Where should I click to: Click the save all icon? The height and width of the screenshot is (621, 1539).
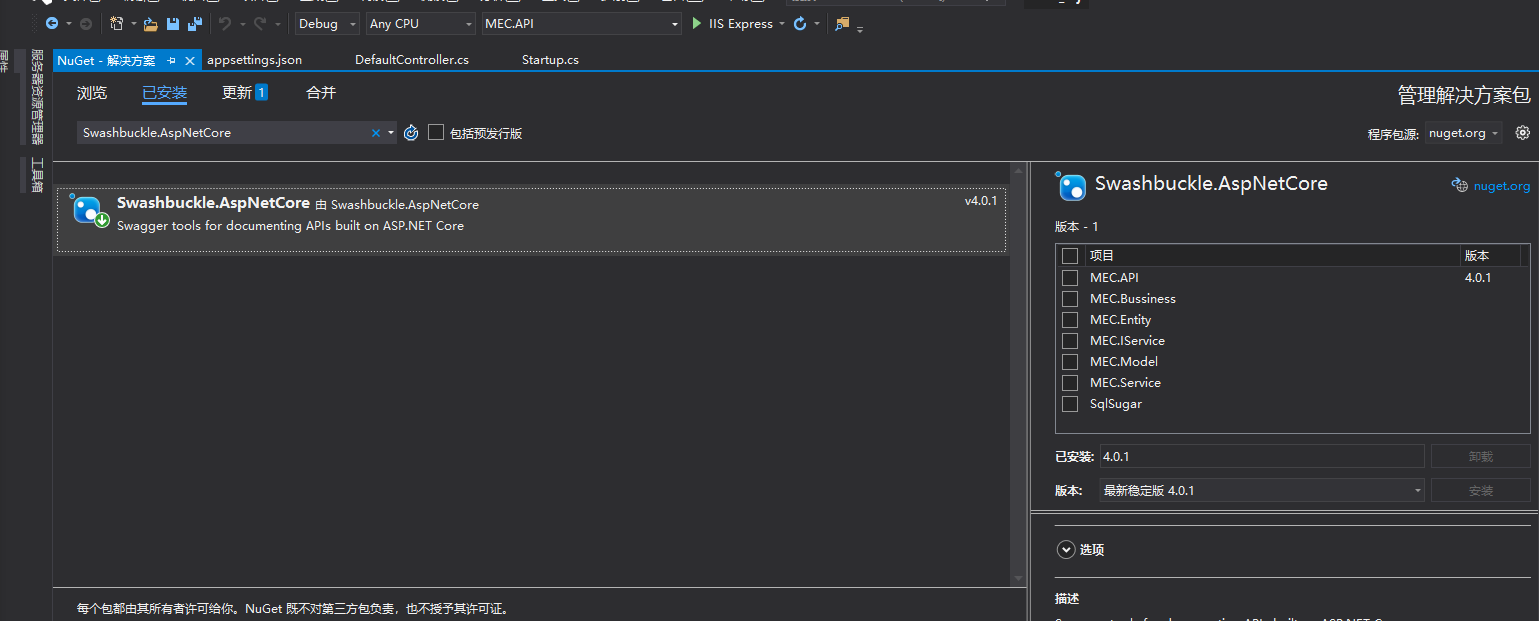pyautogui.click(x=195, y=23)
